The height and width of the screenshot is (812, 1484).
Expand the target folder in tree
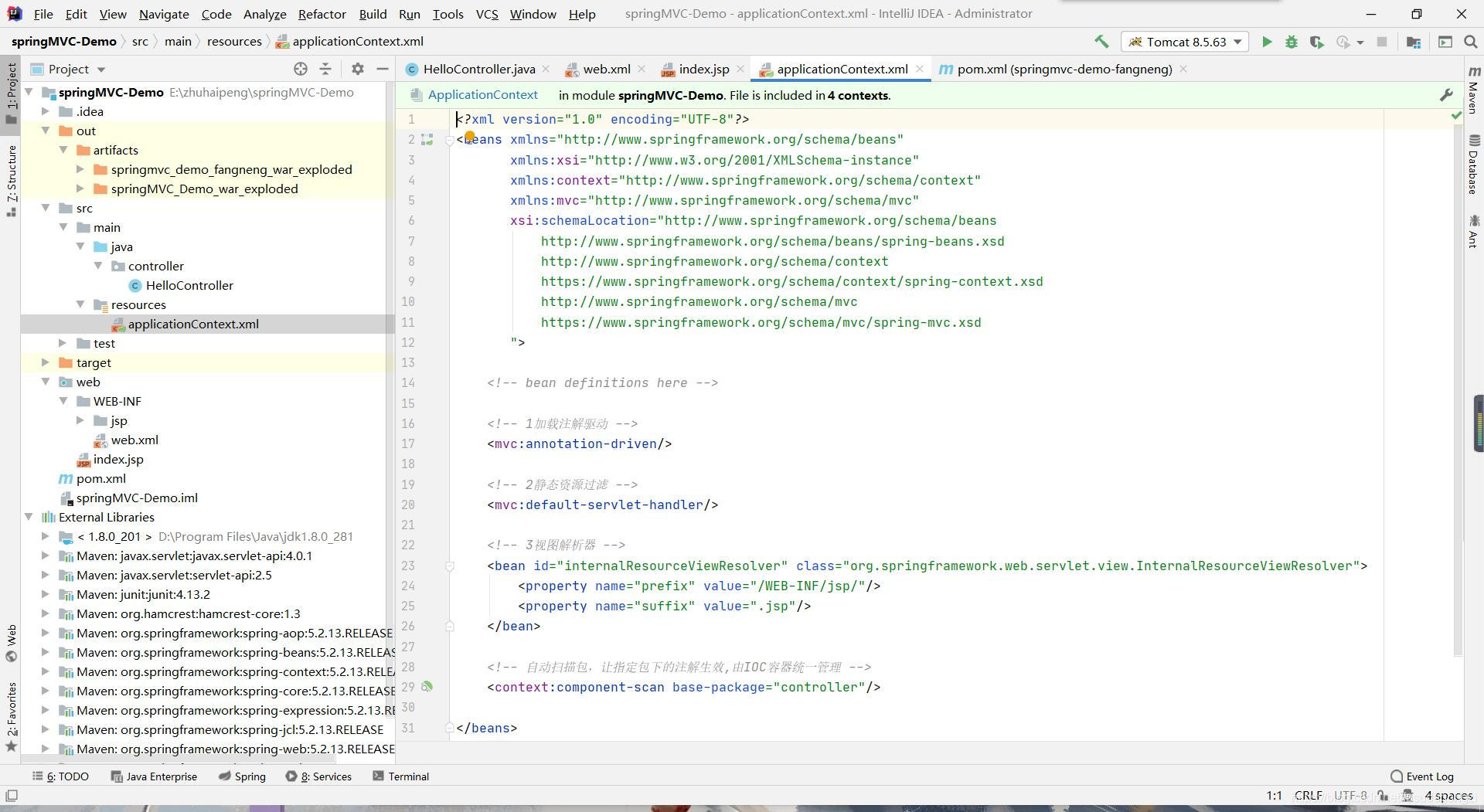pos(46,362)
